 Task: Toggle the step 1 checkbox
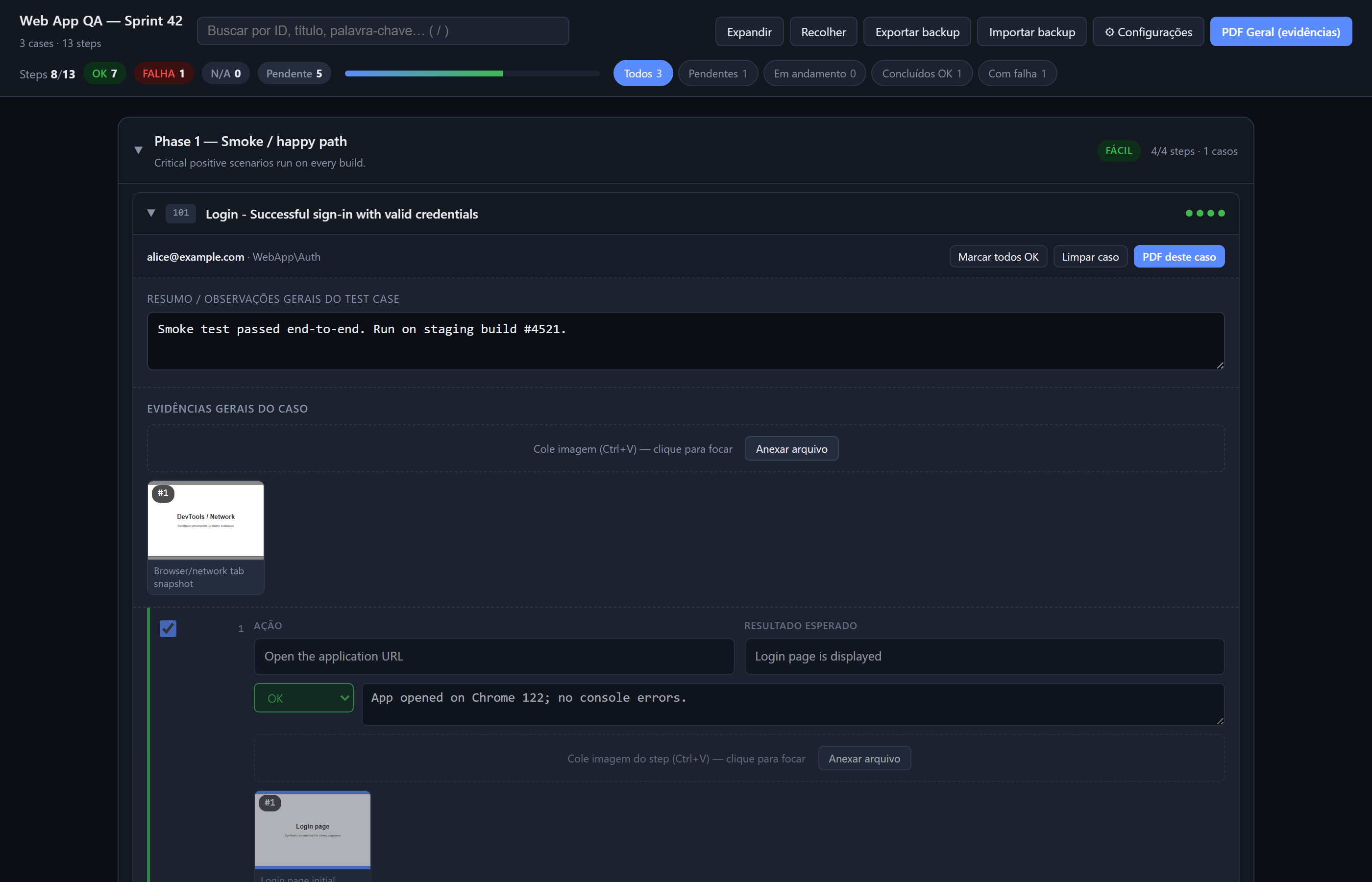click(168, 628)
